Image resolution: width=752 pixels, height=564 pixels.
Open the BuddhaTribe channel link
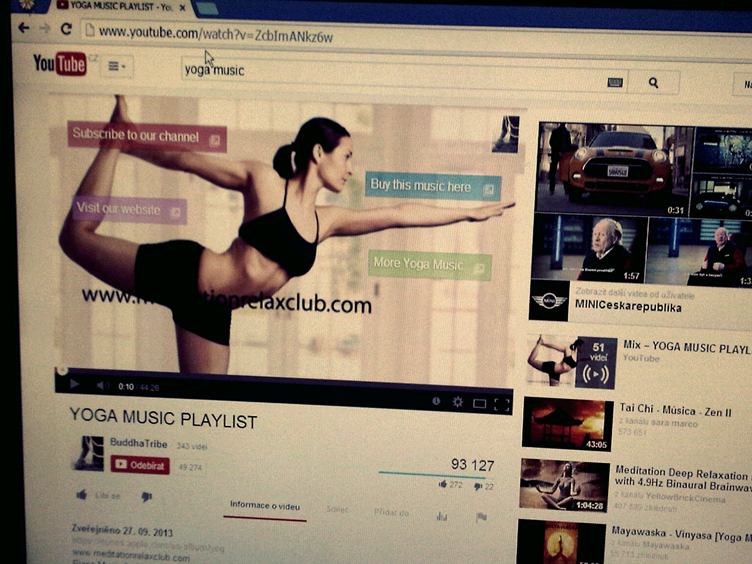[x=138, y=443]
